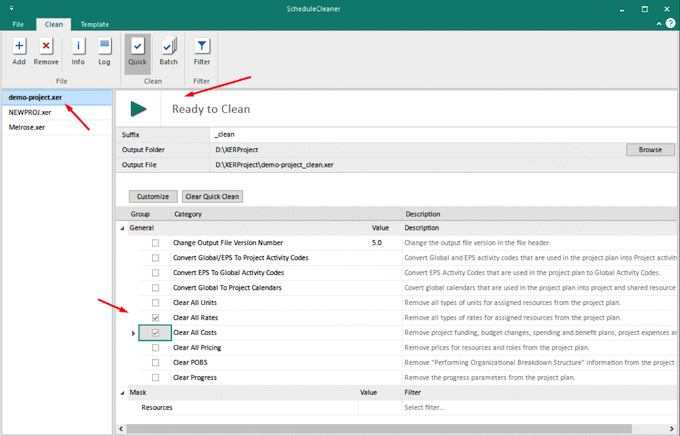Open the File tab
This screenshot has width=680, height=436.
pos(18,24)
